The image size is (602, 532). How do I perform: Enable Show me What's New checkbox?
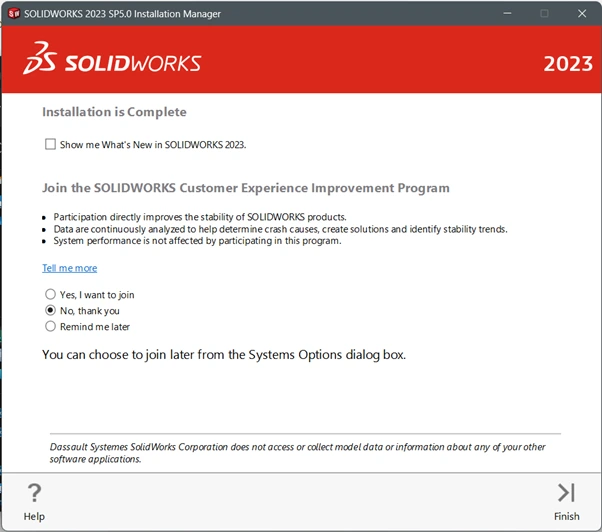tap(50, 144)
